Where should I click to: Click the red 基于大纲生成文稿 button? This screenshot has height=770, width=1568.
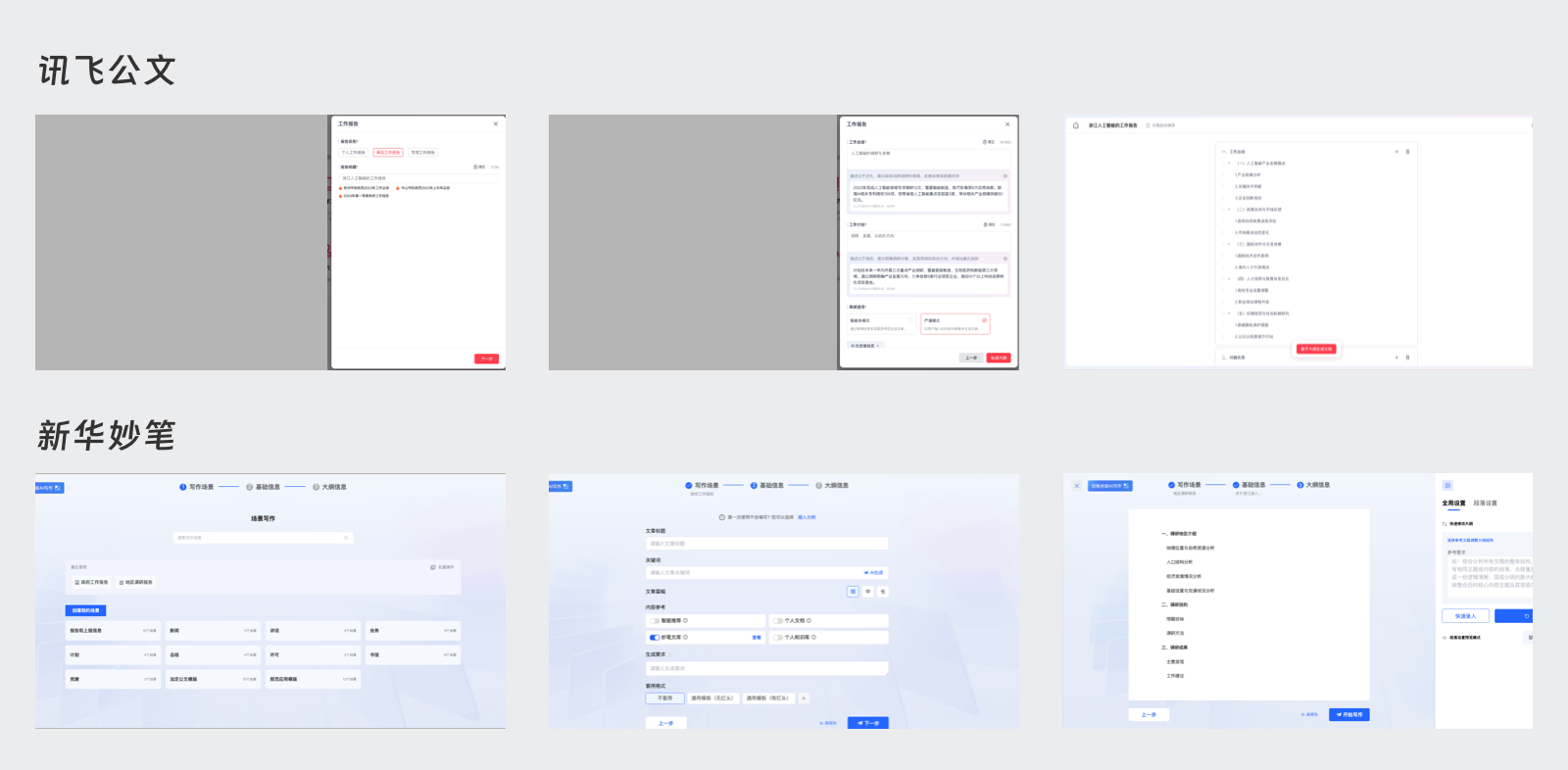tap(1316, 349)
